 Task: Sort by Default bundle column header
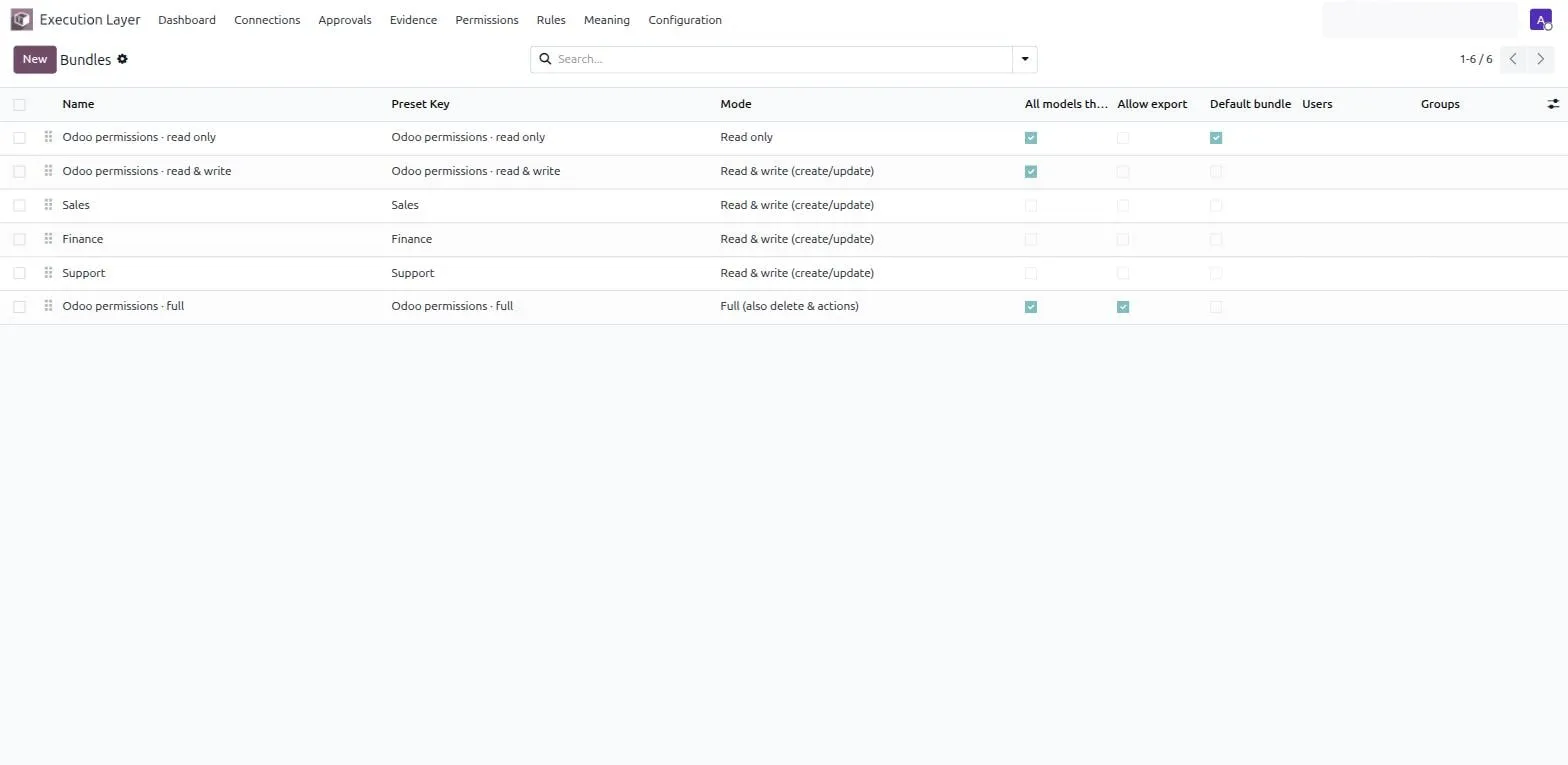(x=1250, y=104)
